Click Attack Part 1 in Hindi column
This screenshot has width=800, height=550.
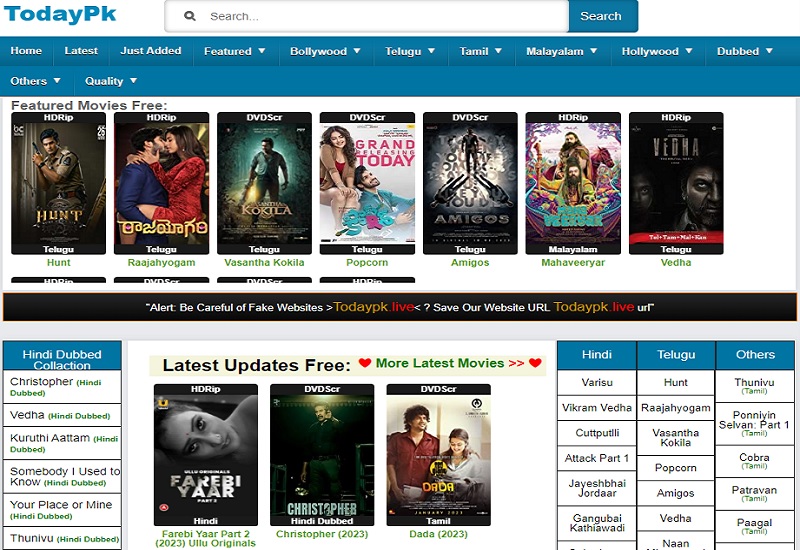click(x=597, y=458)
